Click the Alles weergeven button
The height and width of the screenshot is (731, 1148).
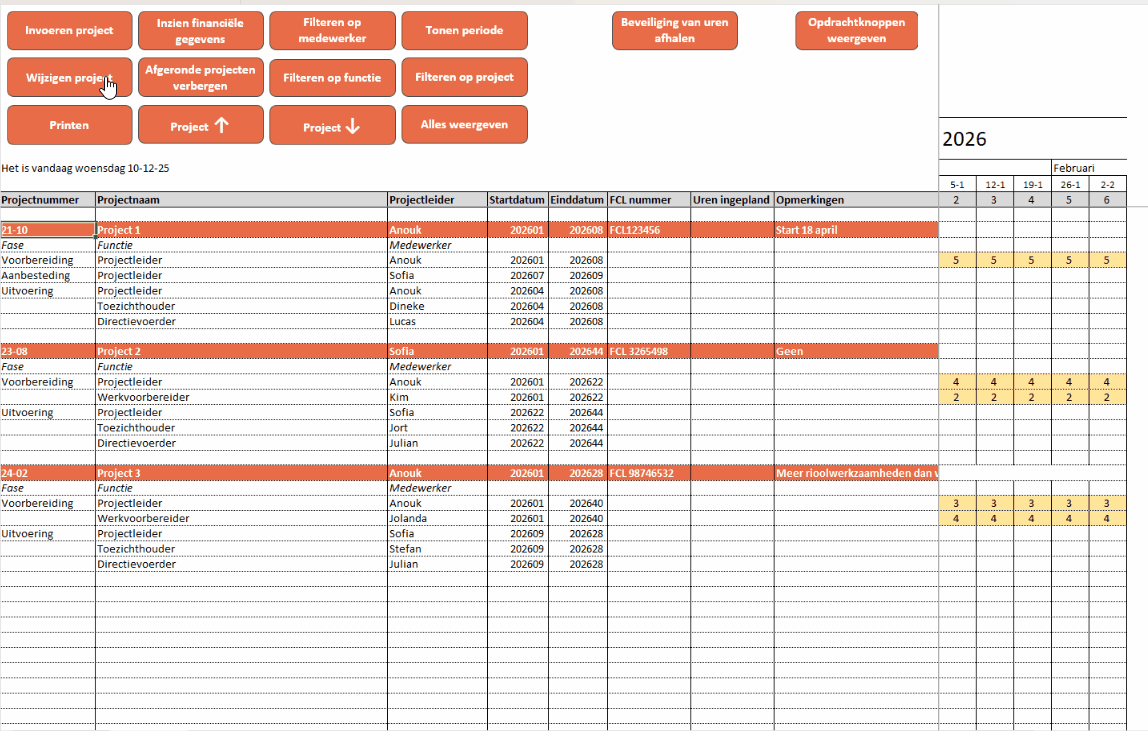click(x=464, y=125)
